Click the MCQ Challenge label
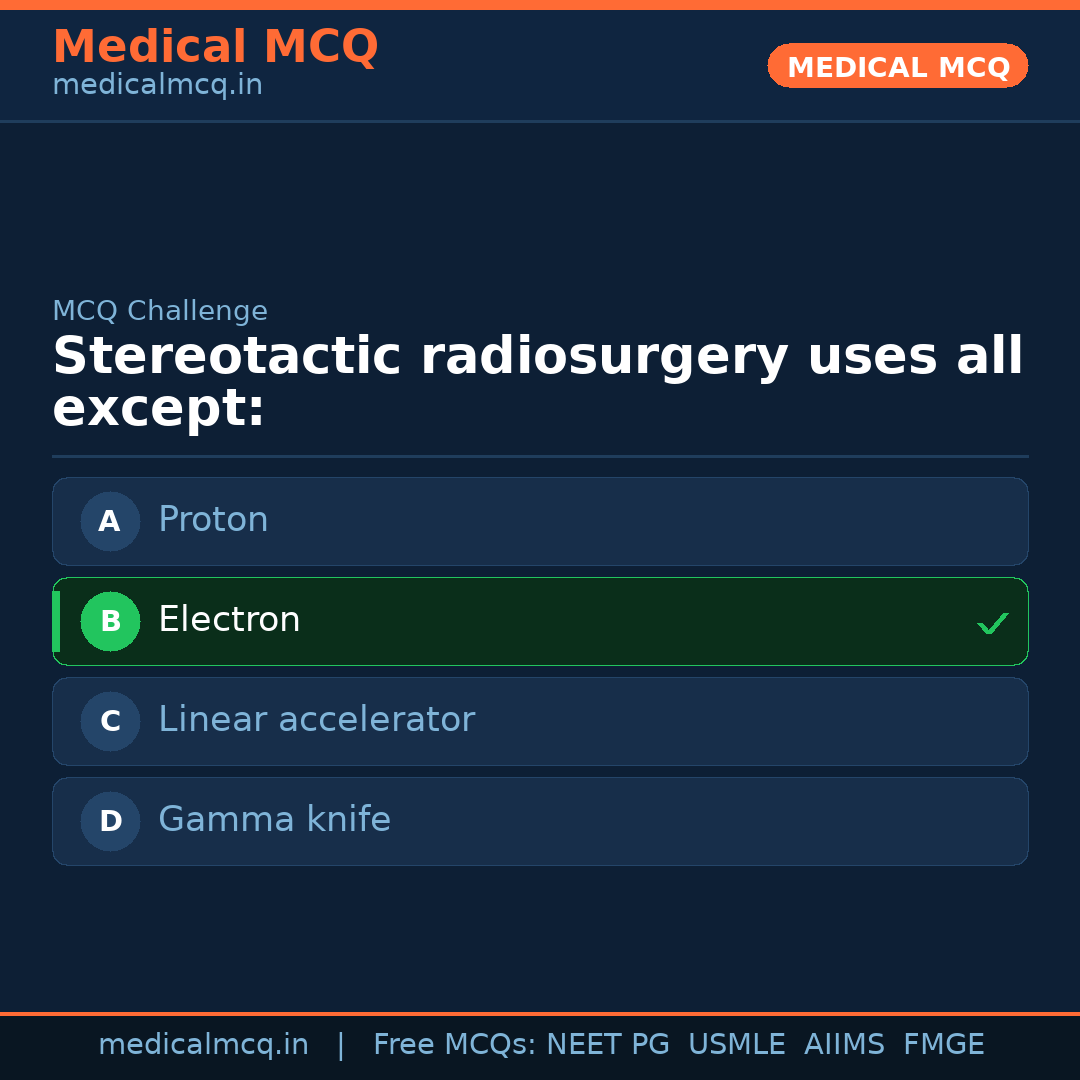Image resolution: width=1080 pixels, height=1080 pixels. click(x=160, y=311)
